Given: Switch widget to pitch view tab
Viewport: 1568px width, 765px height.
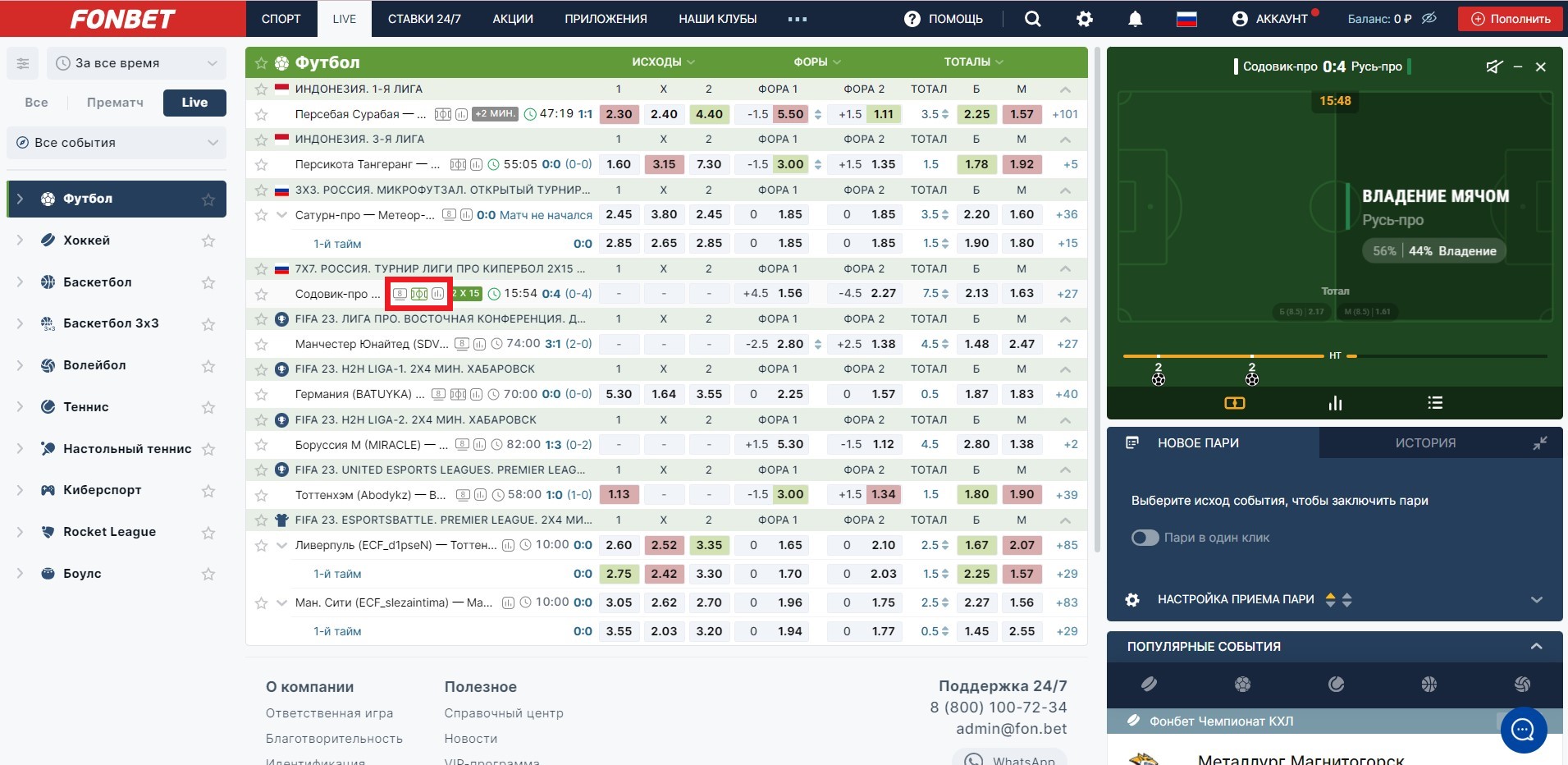Looking at the screenshot, I should click(x=1235, y=403).
